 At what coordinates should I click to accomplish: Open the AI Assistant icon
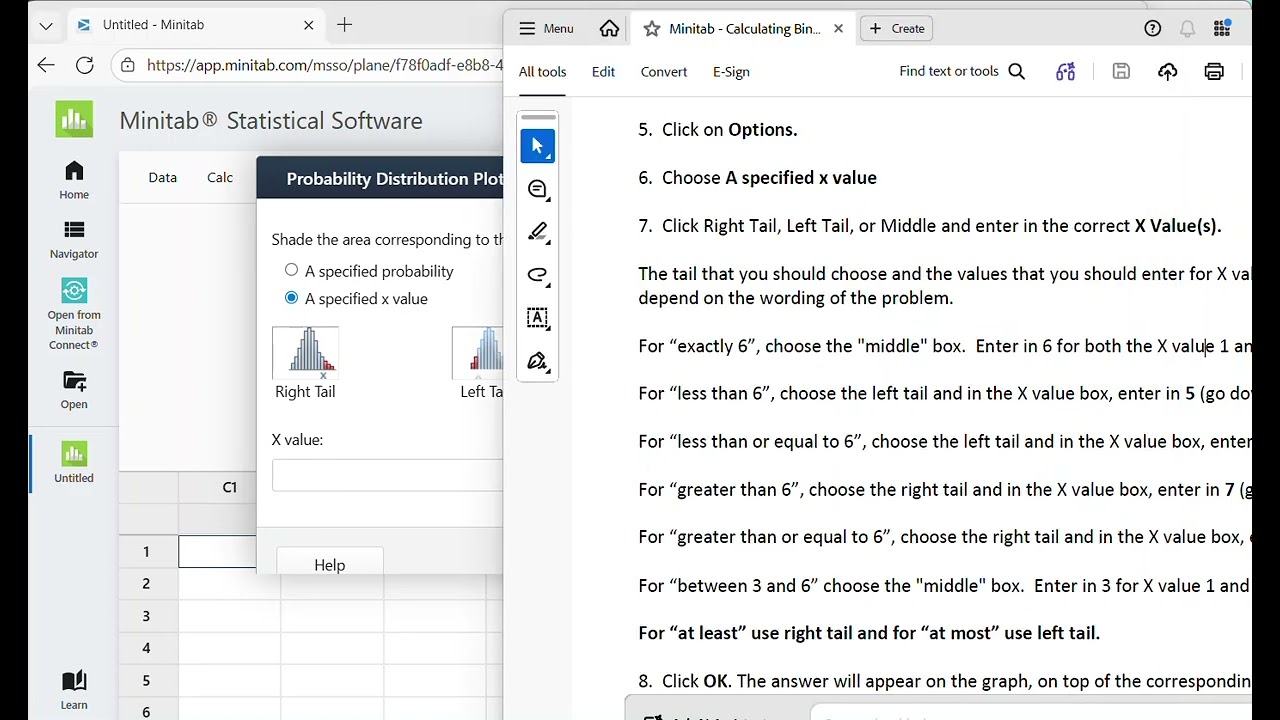[1066, 71]
